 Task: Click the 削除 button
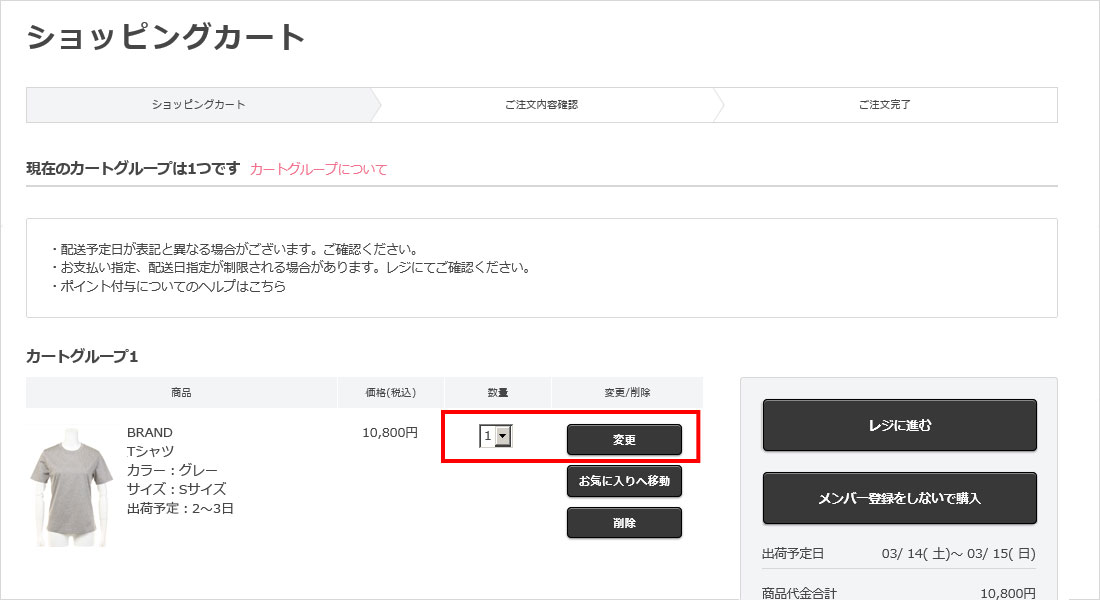pyautogui.click(x=624, y=523)
